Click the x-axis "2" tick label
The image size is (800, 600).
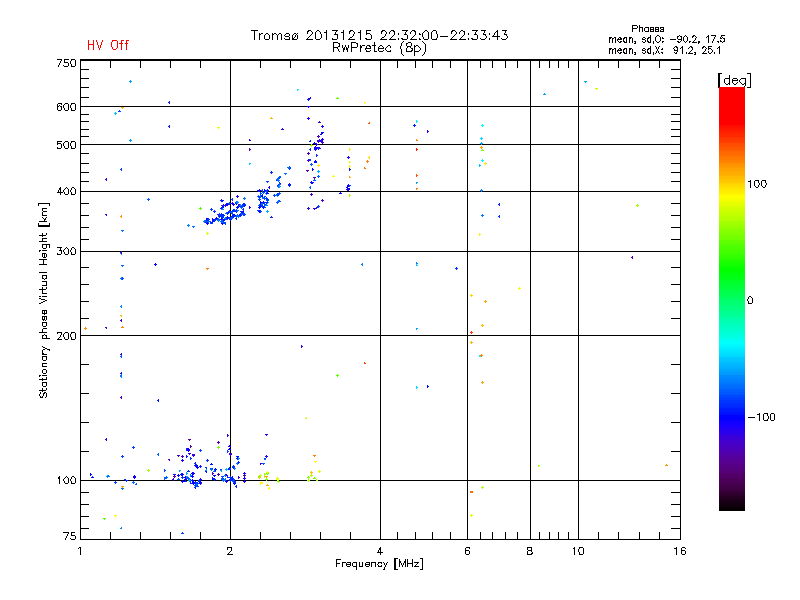pyautogui.click(x=230, y=551)
